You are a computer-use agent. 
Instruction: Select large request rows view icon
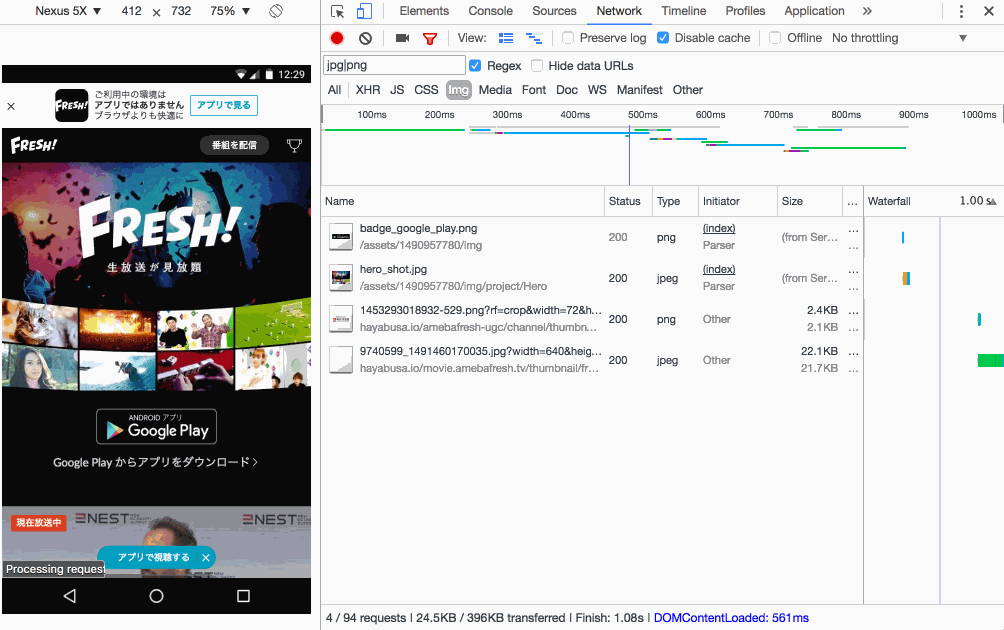[506, 38]
